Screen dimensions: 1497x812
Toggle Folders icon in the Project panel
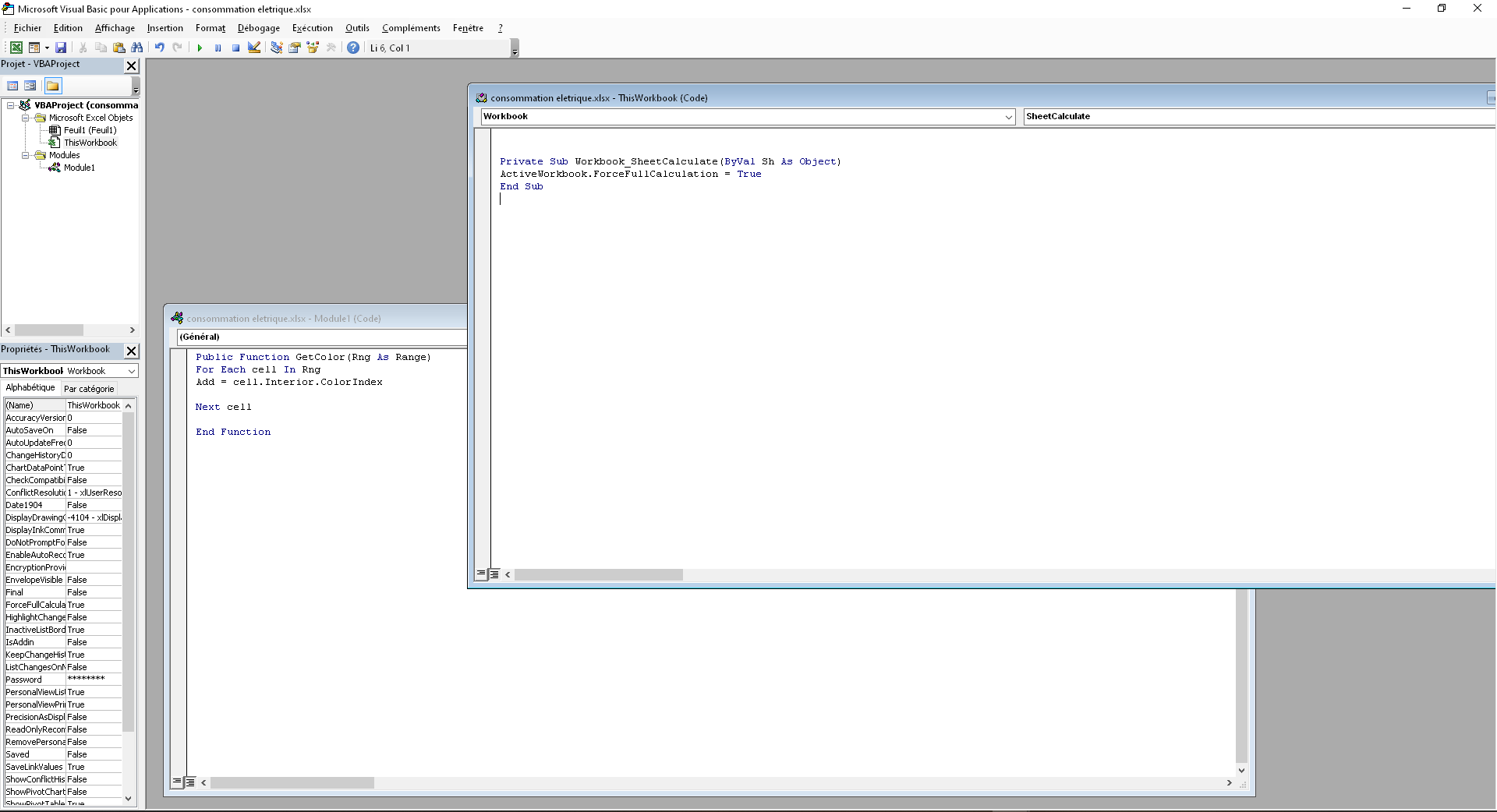pyautogui.click(x=52, y=86)
